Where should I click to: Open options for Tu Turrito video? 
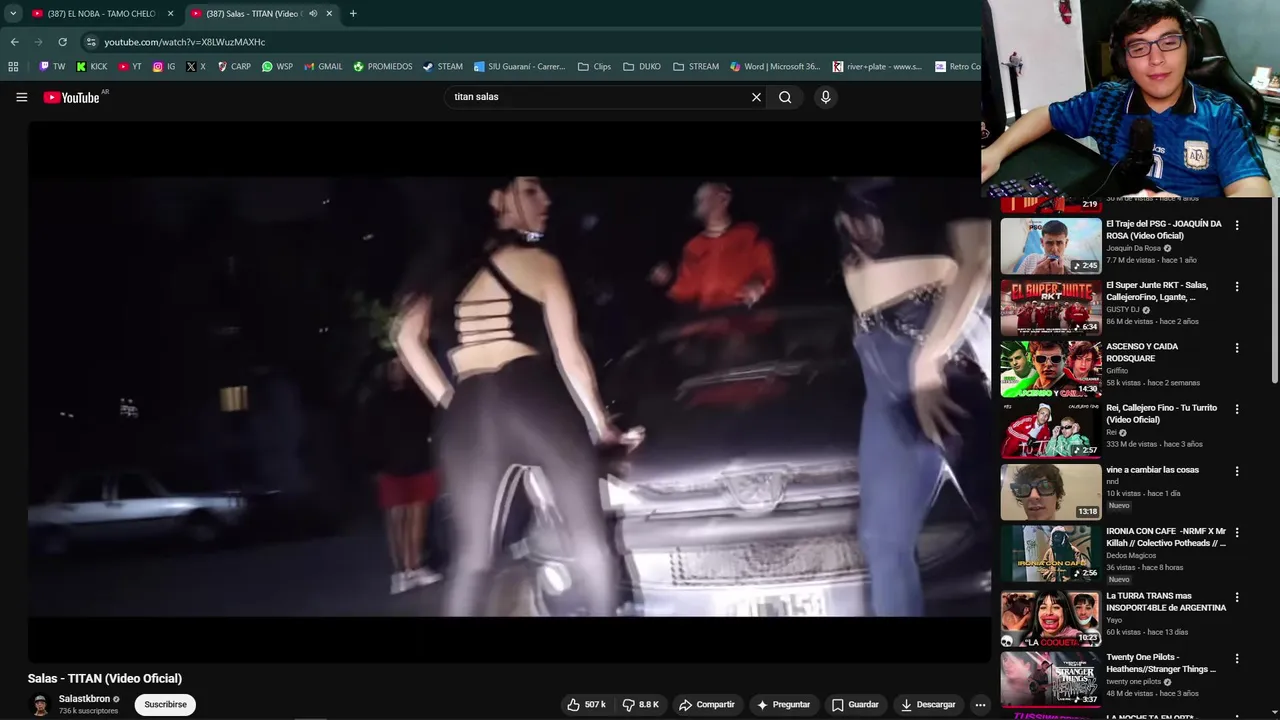pos(1237,409)
